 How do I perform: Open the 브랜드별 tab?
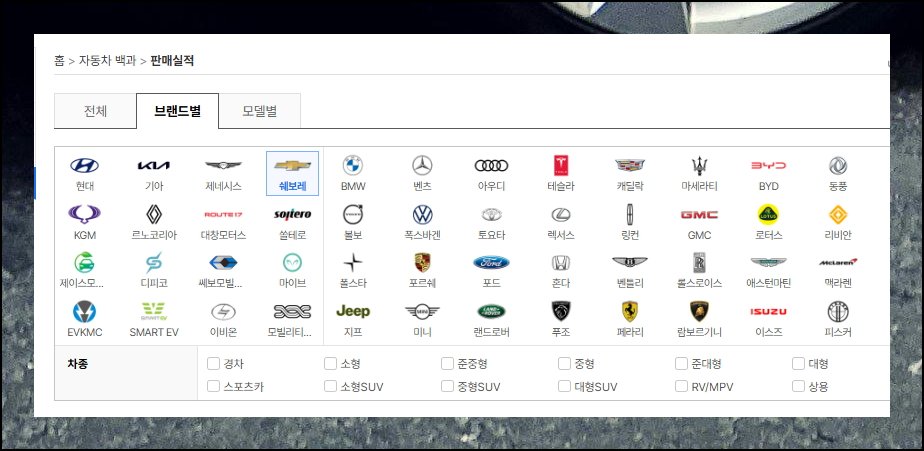click(177, 111)
